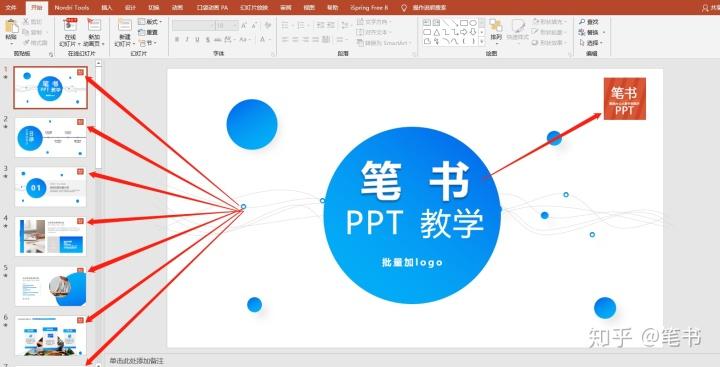Select the right arrow shape in the gallery
This screenshot has height=367, width=720.
(463, 32)
